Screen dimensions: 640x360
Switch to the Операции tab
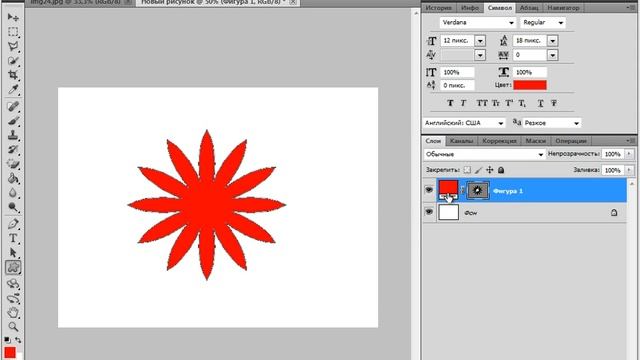pos(571,141)
